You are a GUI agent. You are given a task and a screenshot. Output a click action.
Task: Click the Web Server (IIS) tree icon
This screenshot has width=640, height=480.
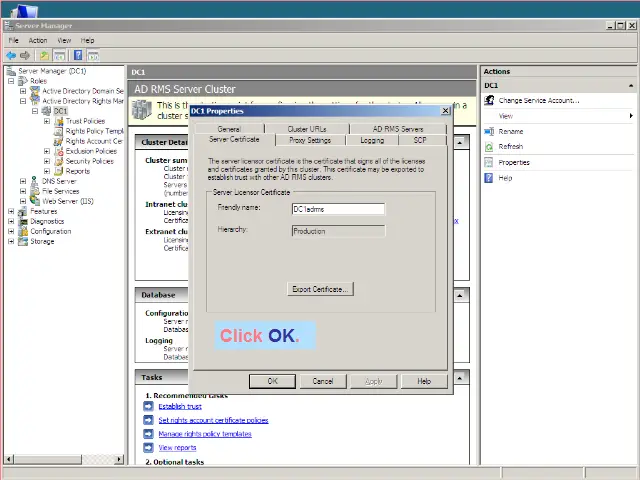click(35, 201)
